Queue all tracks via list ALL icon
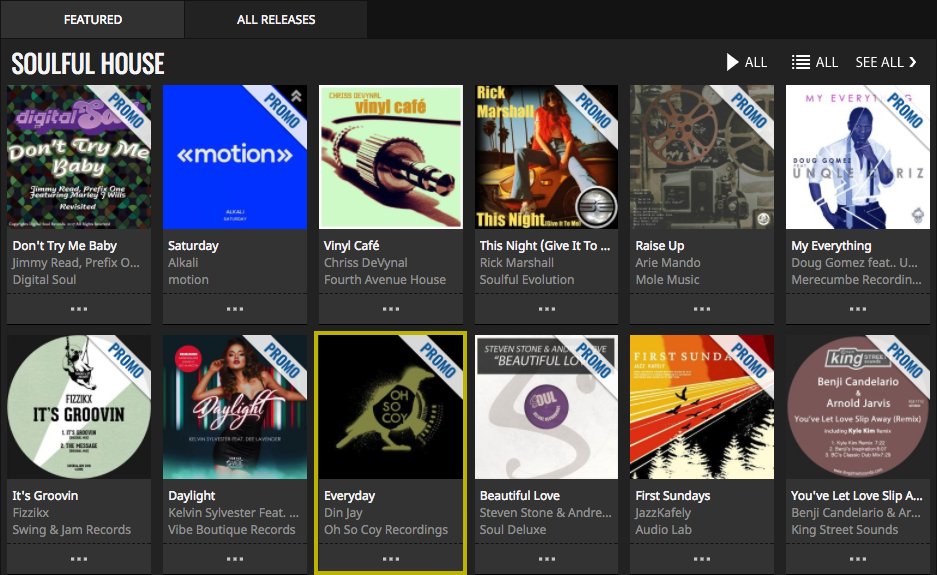The height and width of the screenshot is (575, 937). pyautogui.click(x=814, y=62)
